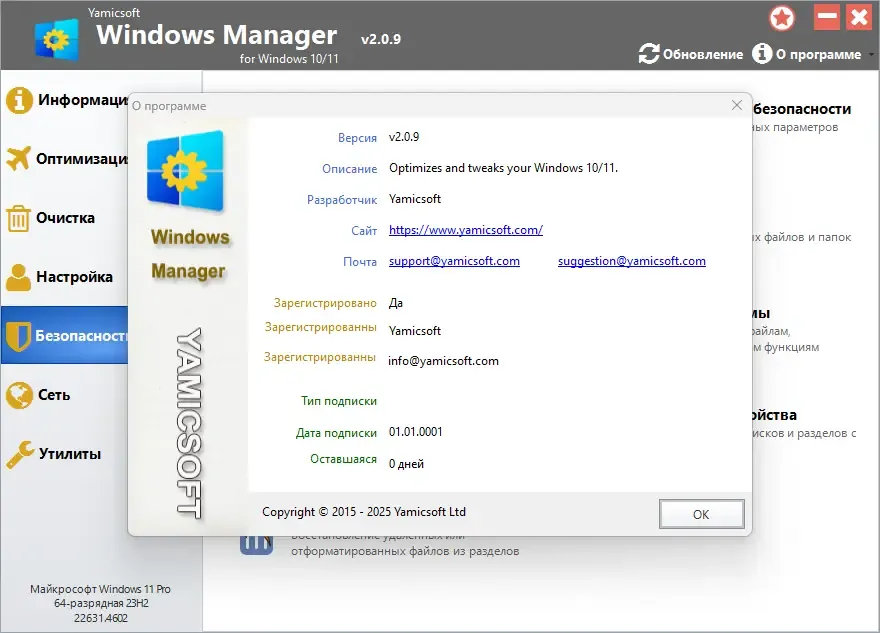Image resolution: width=880 pixels, height=633 pixels.
Task: Click the red star favorites icon
Action: (x=782, y=18)
